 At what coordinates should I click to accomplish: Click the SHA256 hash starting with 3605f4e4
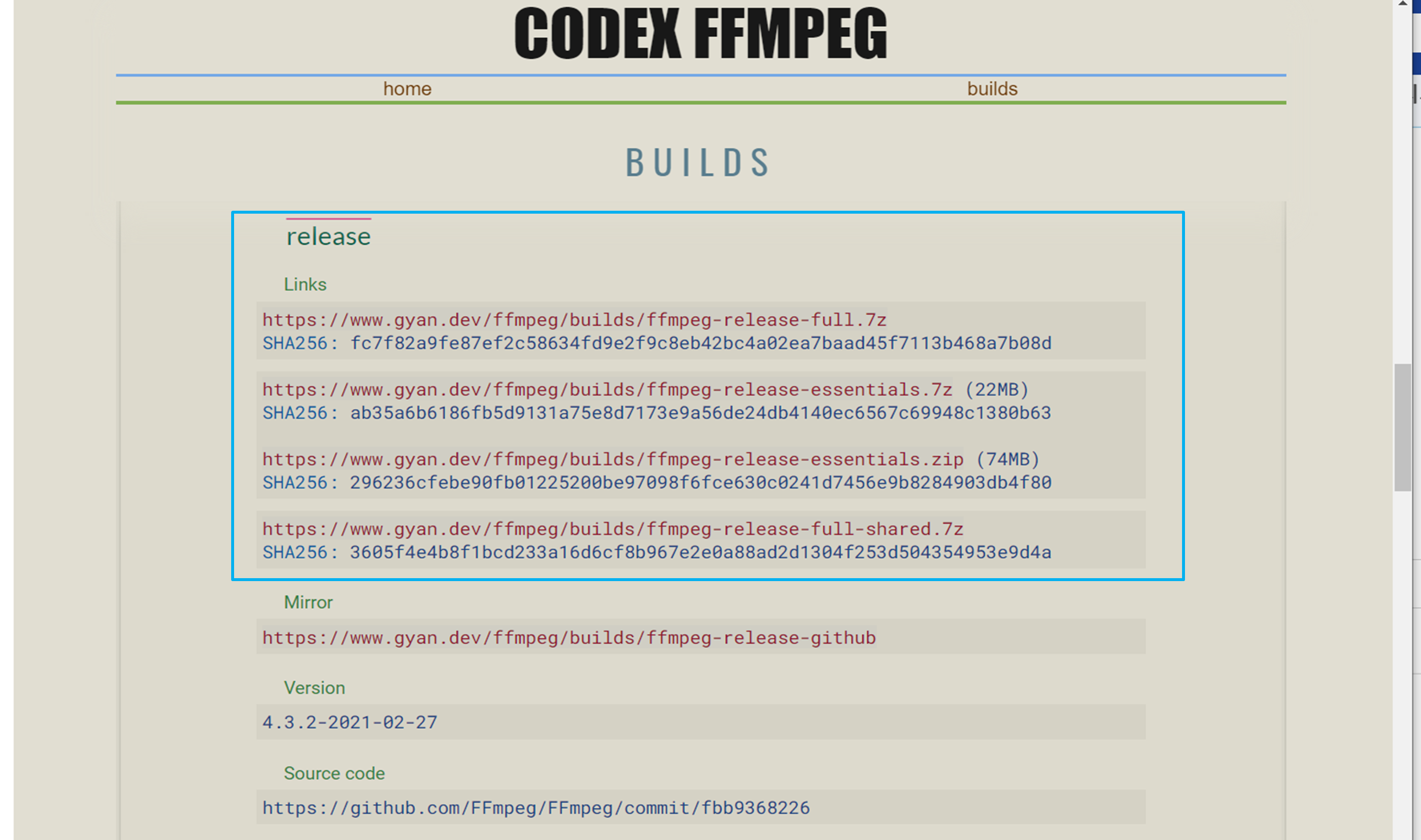pyautogui.click(x=700, y=552)
